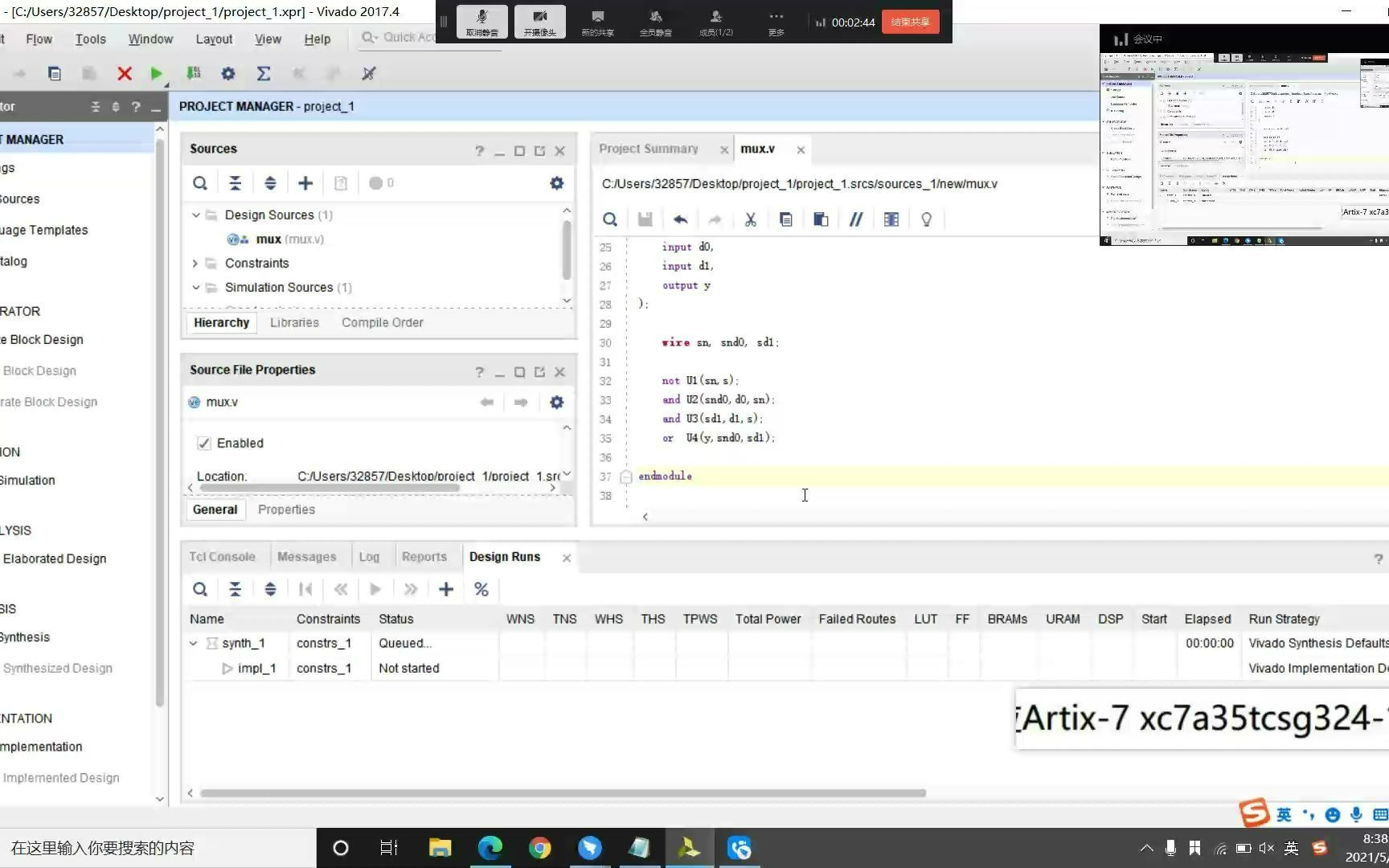Expand the Constraints tree node
This screenshot has height=868, width=1389.
pyautogui.click(x=195, y=263)
